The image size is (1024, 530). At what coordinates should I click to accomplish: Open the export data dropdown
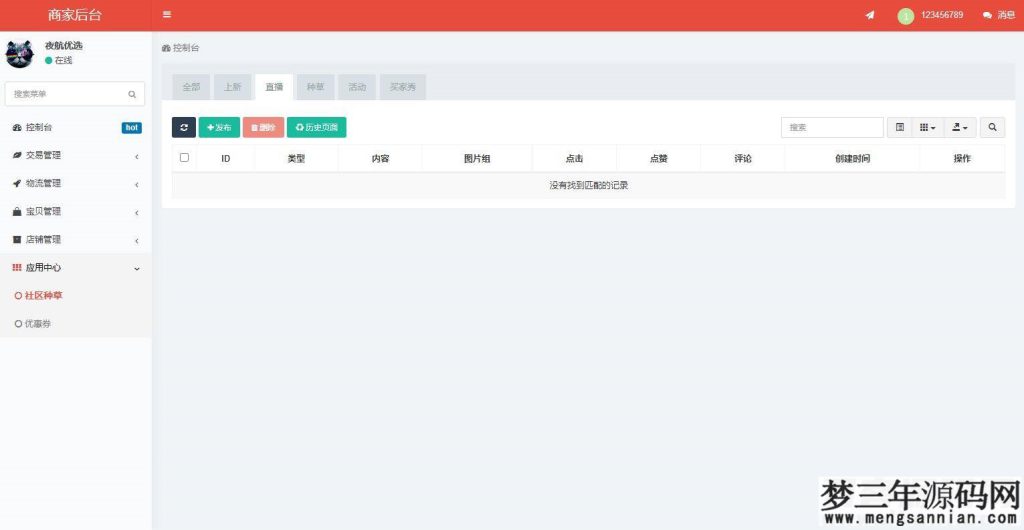(960, 128)
